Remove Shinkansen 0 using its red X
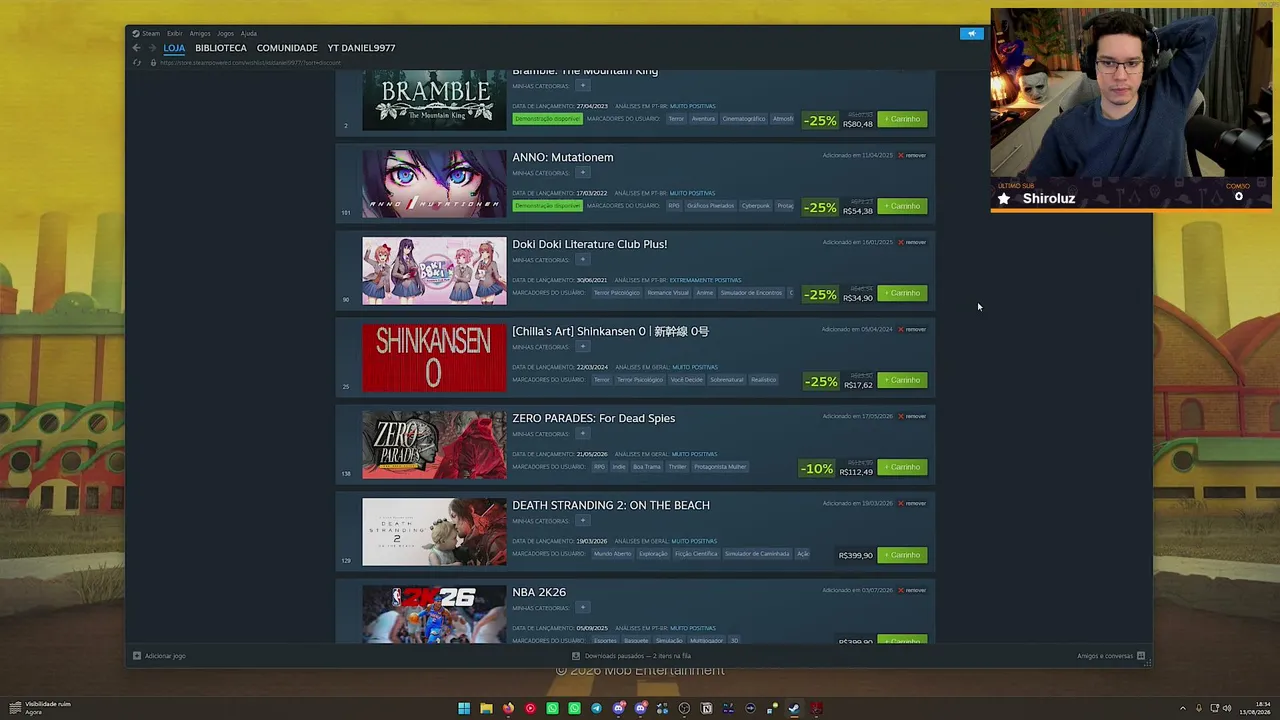 901,329
